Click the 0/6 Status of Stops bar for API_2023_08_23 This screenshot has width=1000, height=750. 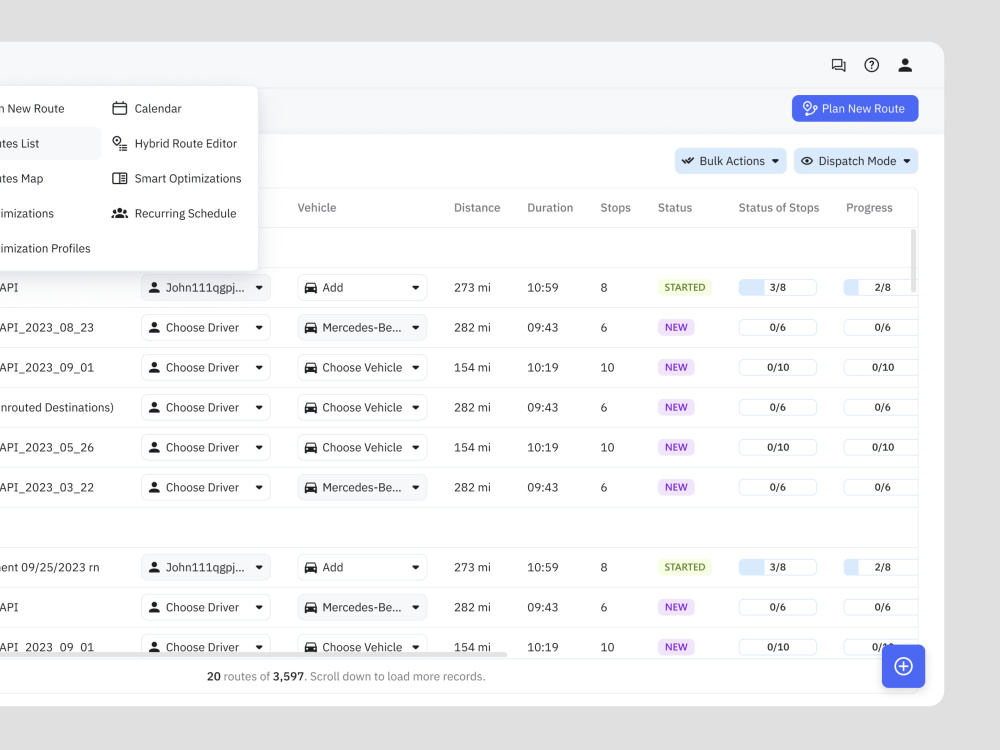(777, 328)
